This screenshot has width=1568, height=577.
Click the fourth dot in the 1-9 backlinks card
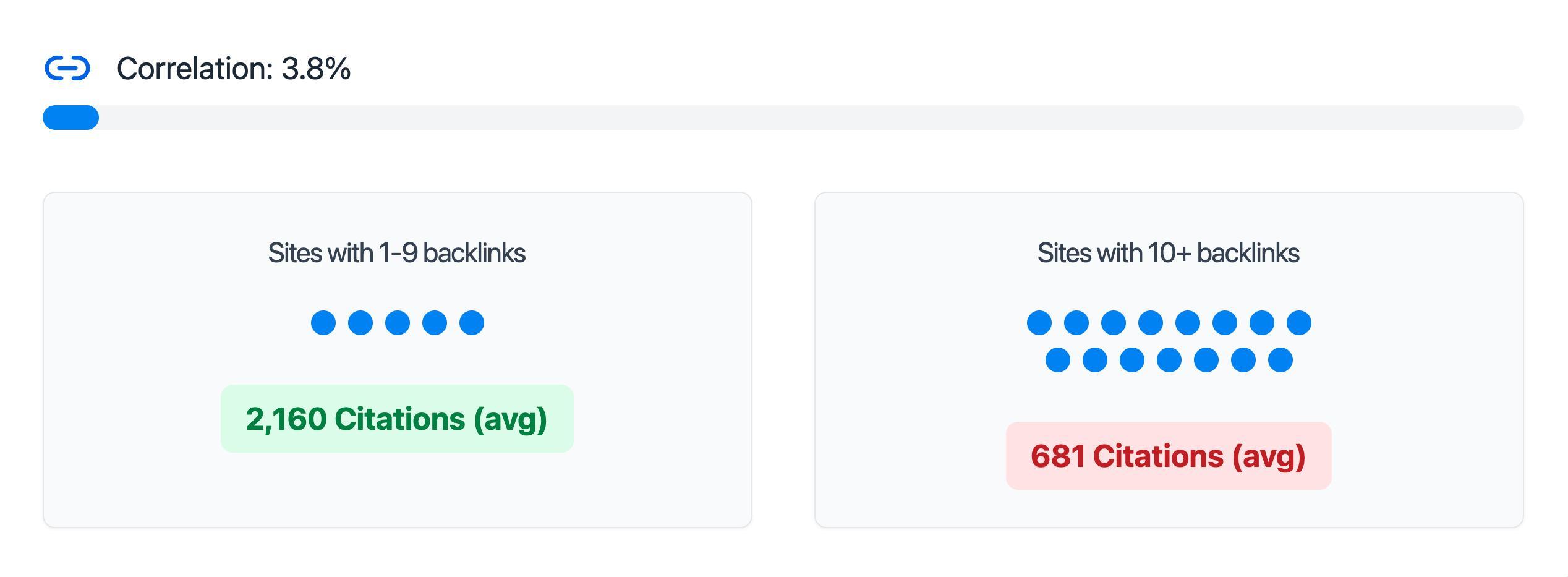(435, 323)
